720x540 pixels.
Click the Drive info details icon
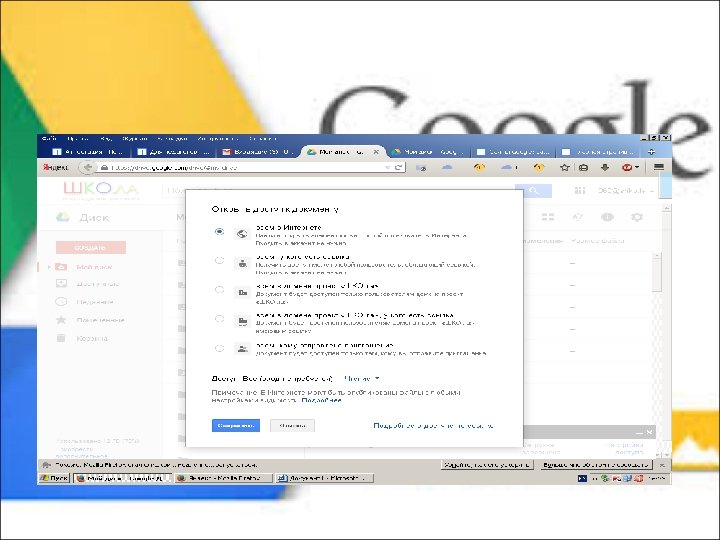point(608,217)
